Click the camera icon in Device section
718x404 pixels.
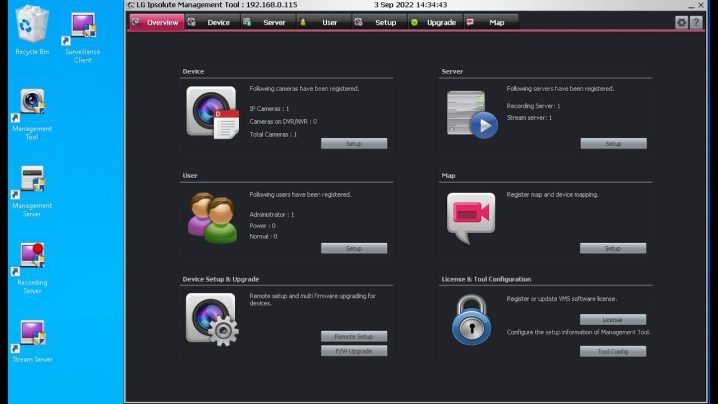(211, 111)
